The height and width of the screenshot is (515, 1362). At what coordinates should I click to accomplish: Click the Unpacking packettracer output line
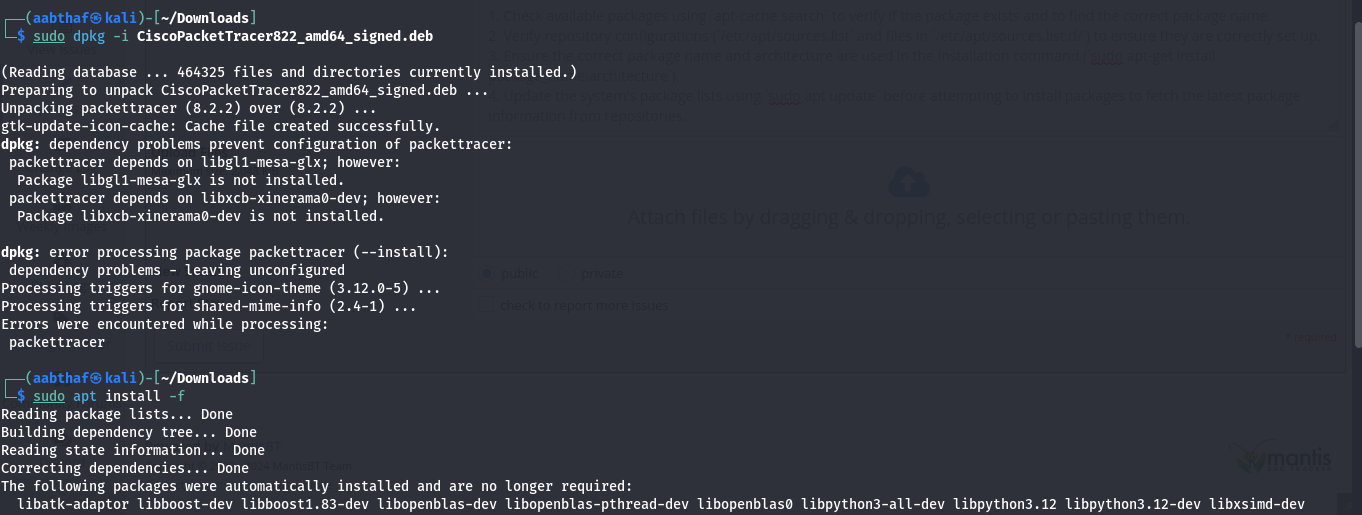[188, 108]
